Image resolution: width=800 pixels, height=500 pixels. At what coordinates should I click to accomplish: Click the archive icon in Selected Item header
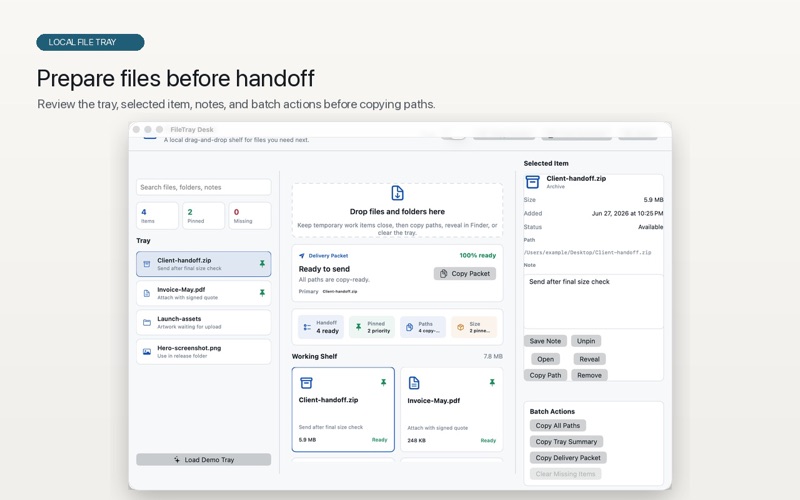tap(532, 182)
